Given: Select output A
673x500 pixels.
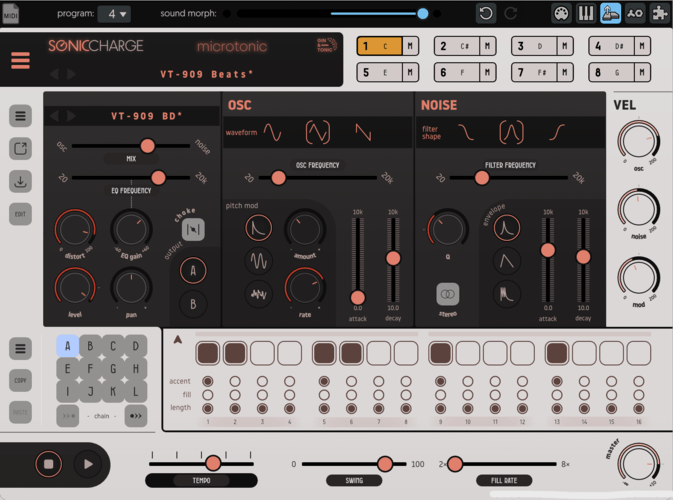Looking at the screenshot, I should coord(193,271).
